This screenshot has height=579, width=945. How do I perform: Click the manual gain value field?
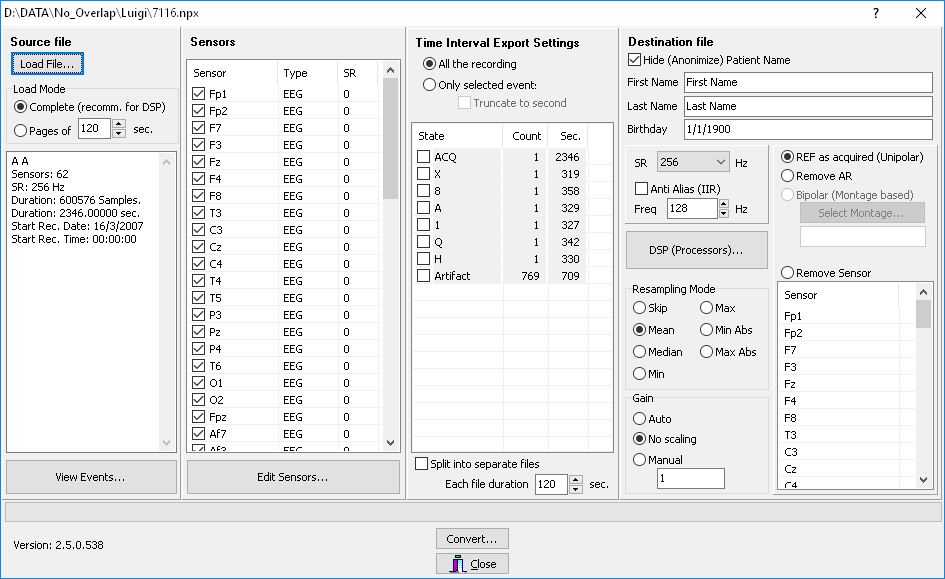[x=691, y=478]
